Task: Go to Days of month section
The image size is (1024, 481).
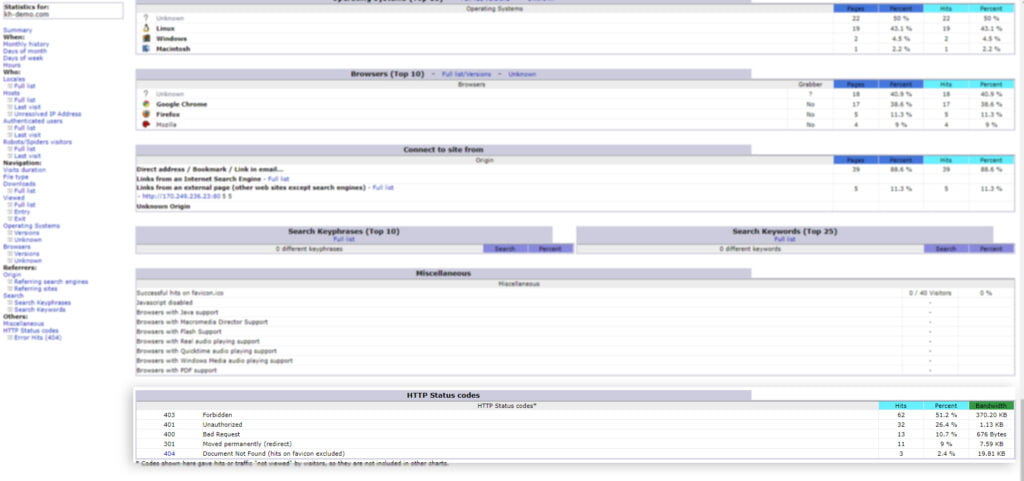Action: point(25,51)
